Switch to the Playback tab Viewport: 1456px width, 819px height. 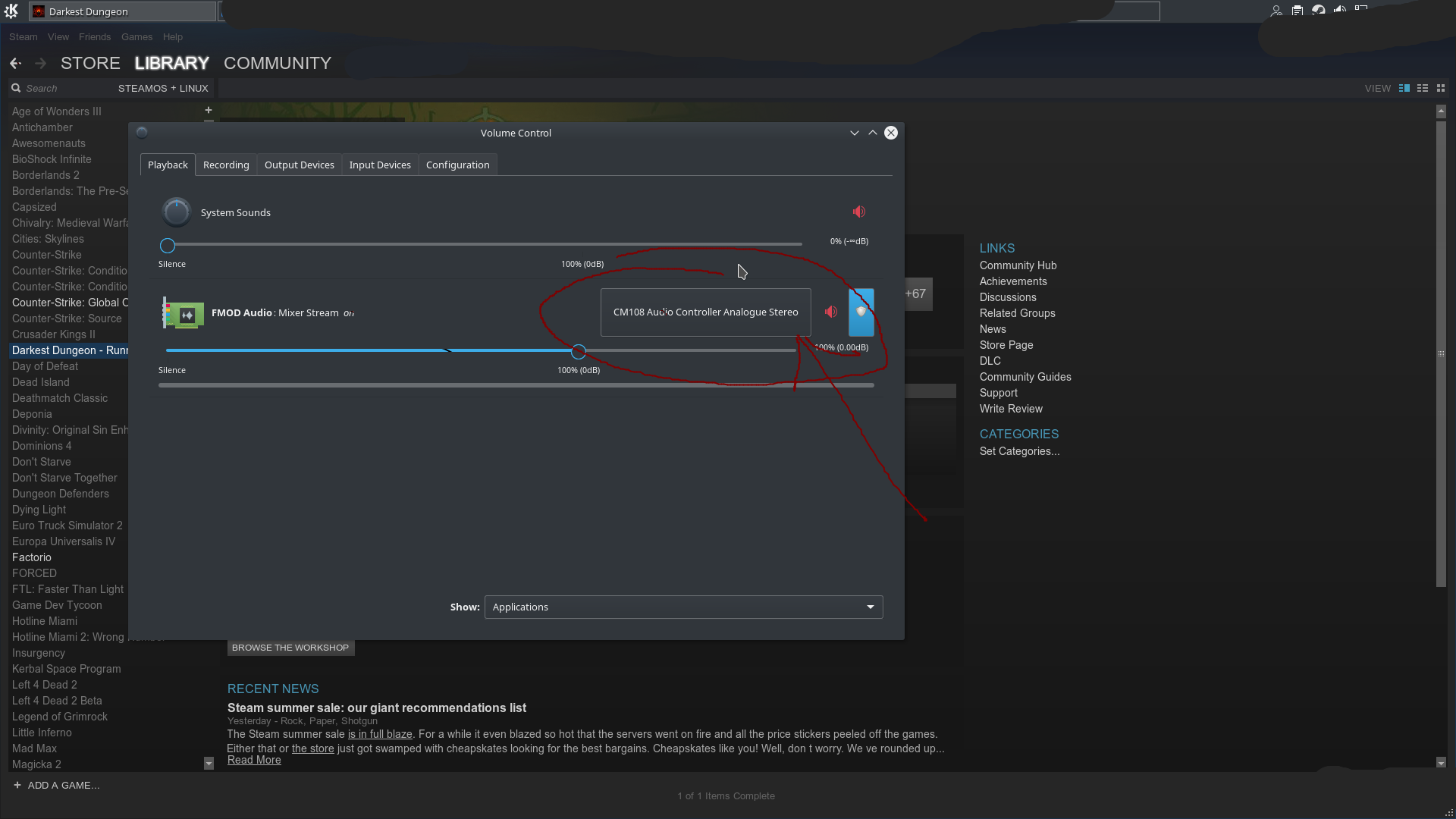168,165
